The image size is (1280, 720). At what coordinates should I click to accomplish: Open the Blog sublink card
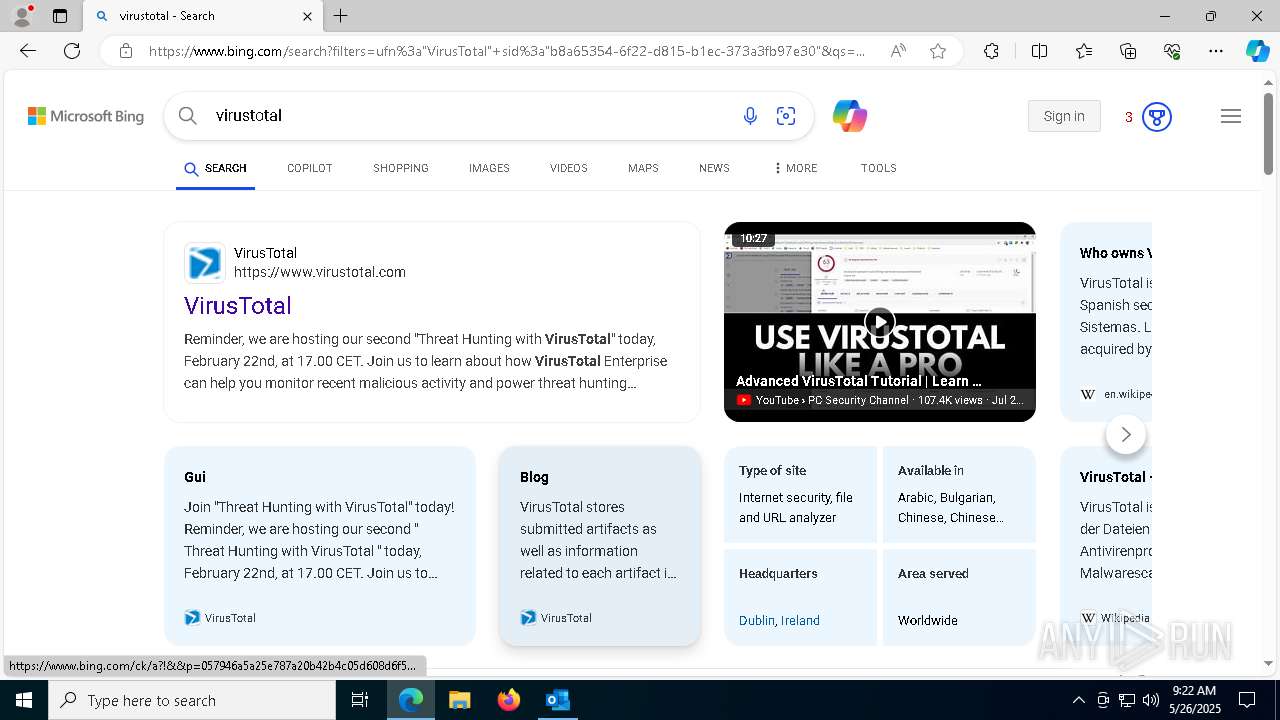pos(600,545)
